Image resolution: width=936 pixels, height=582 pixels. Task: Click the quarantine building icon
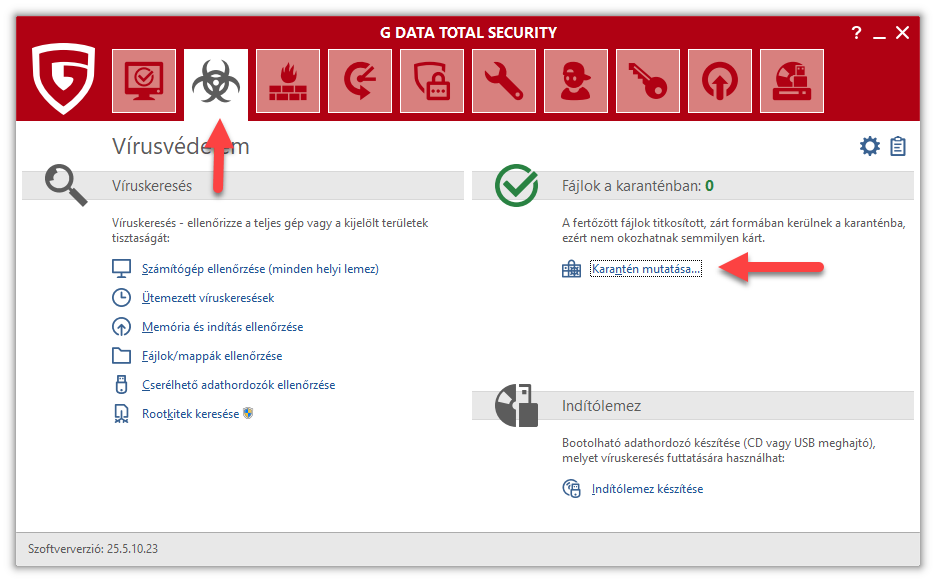pyautogui.click(x=571, y=269)
